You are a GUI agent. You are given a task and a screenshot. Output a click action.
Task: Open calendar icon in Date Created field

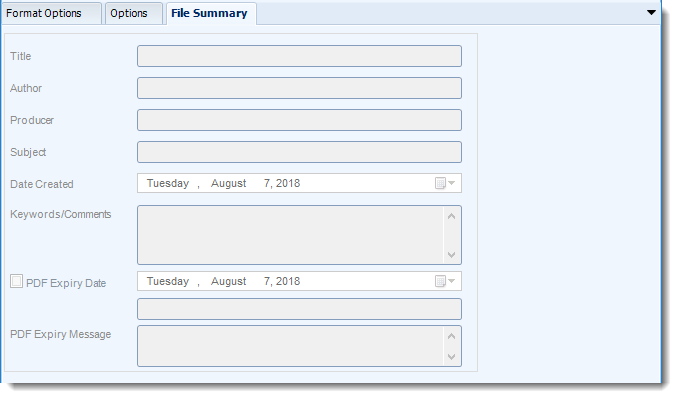click(445, 183)
